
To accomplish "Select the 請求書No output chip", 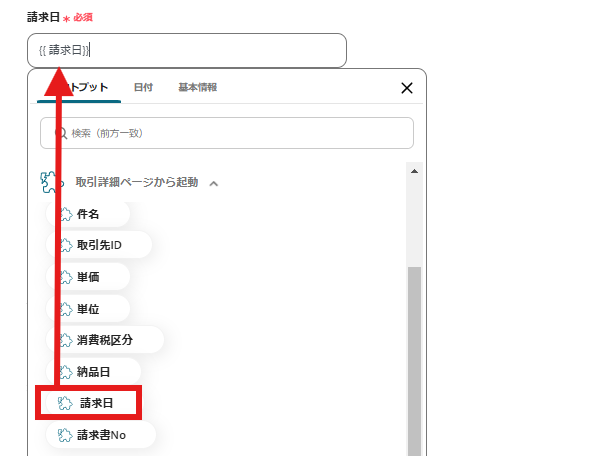I will point(101,435).
